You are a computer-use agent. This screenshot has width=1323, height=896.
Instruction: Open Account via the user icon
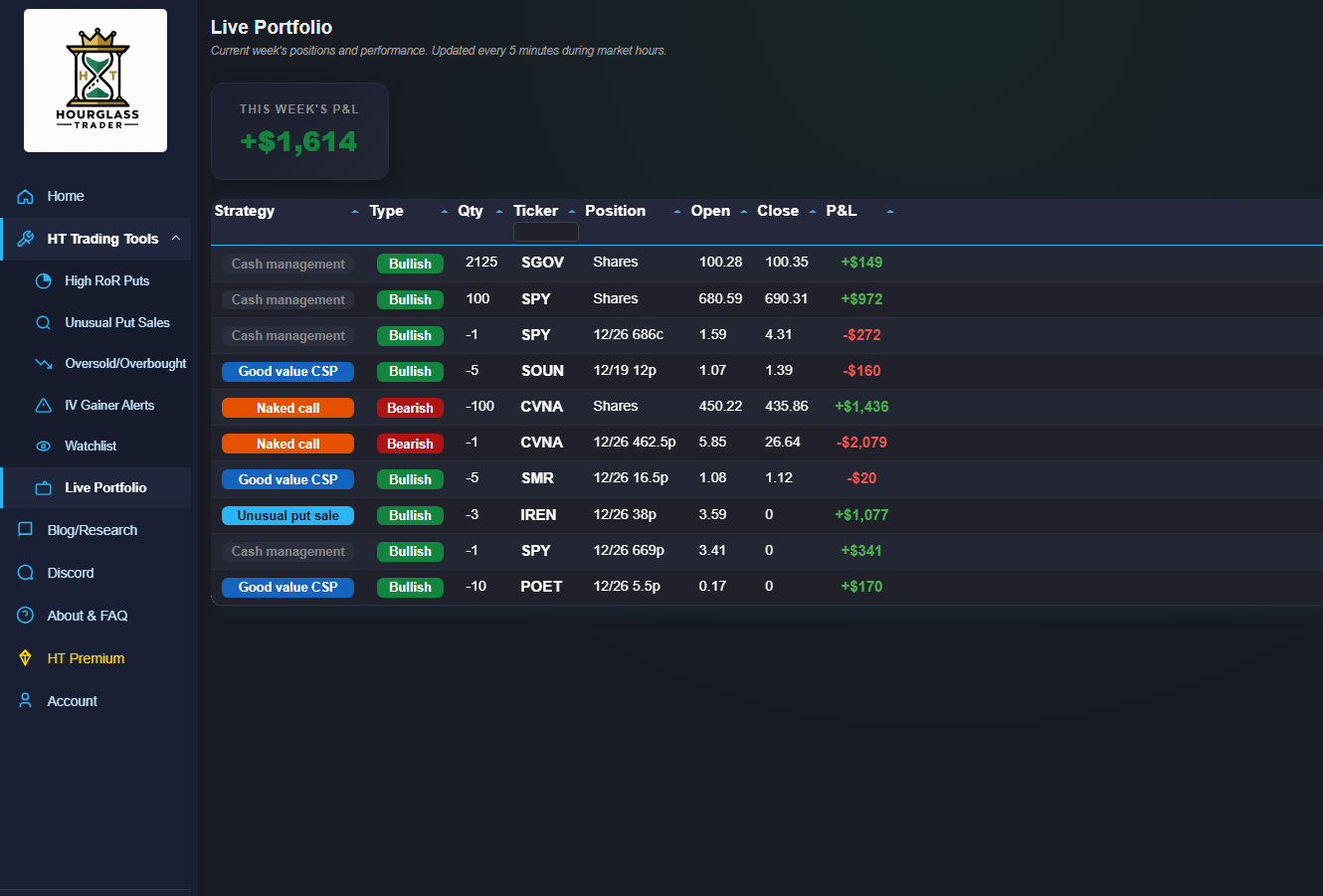pos(24,701)
